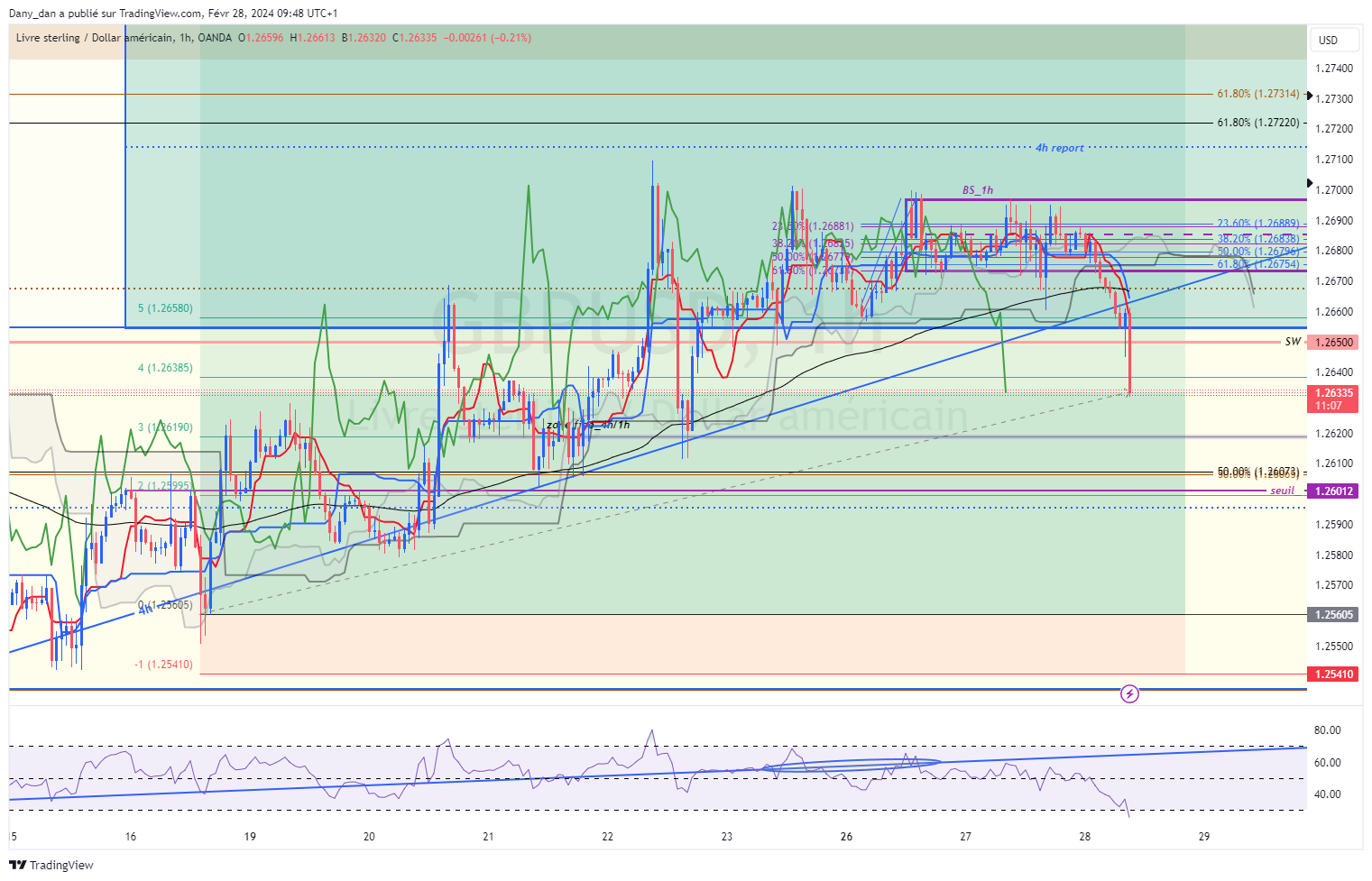Viewport: 1372px width, 881px height.
Task: Click the candle countdown timer 11:07
Action: 1330,406
